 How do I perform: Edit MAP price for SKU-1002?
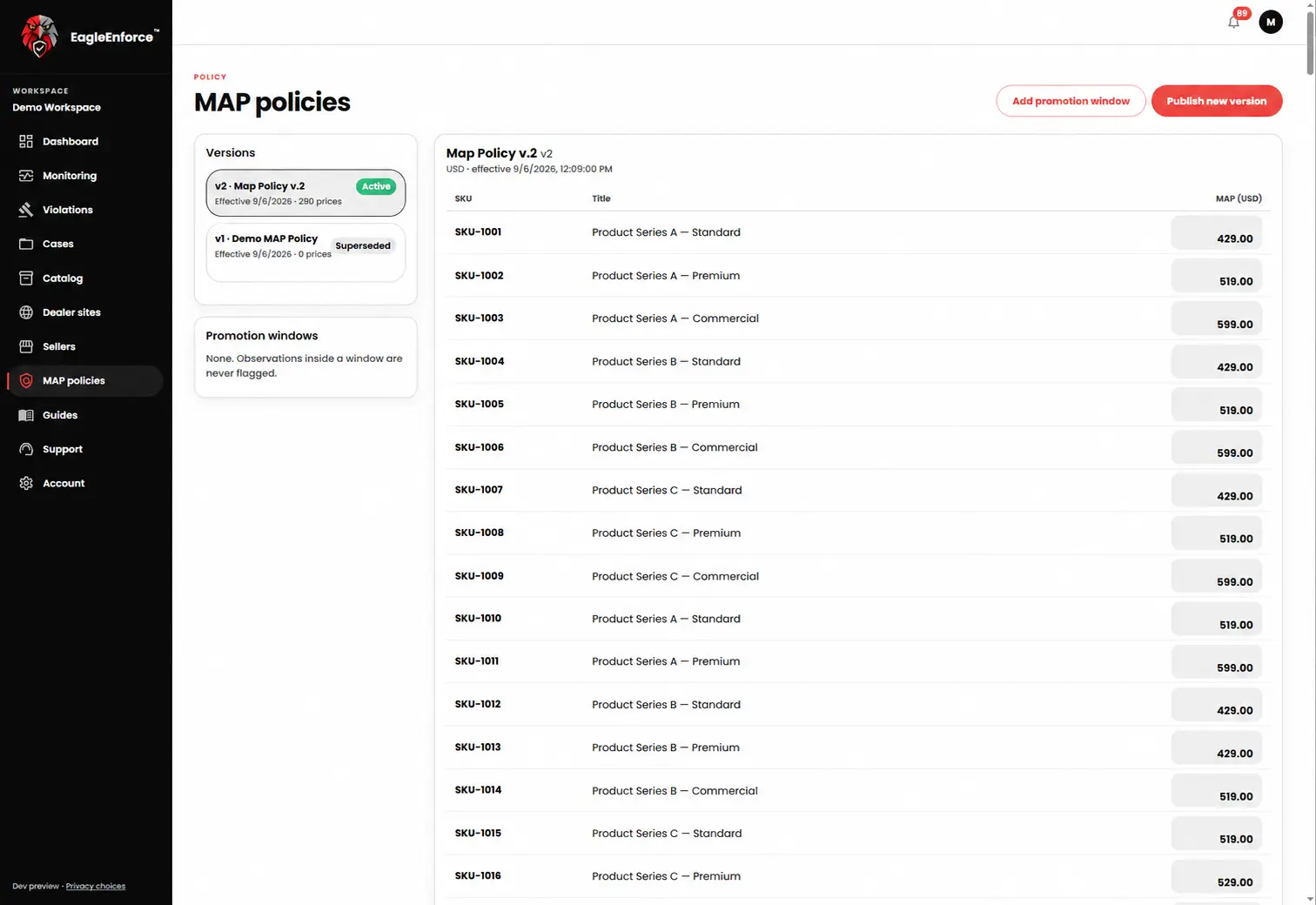[1216, 276]
